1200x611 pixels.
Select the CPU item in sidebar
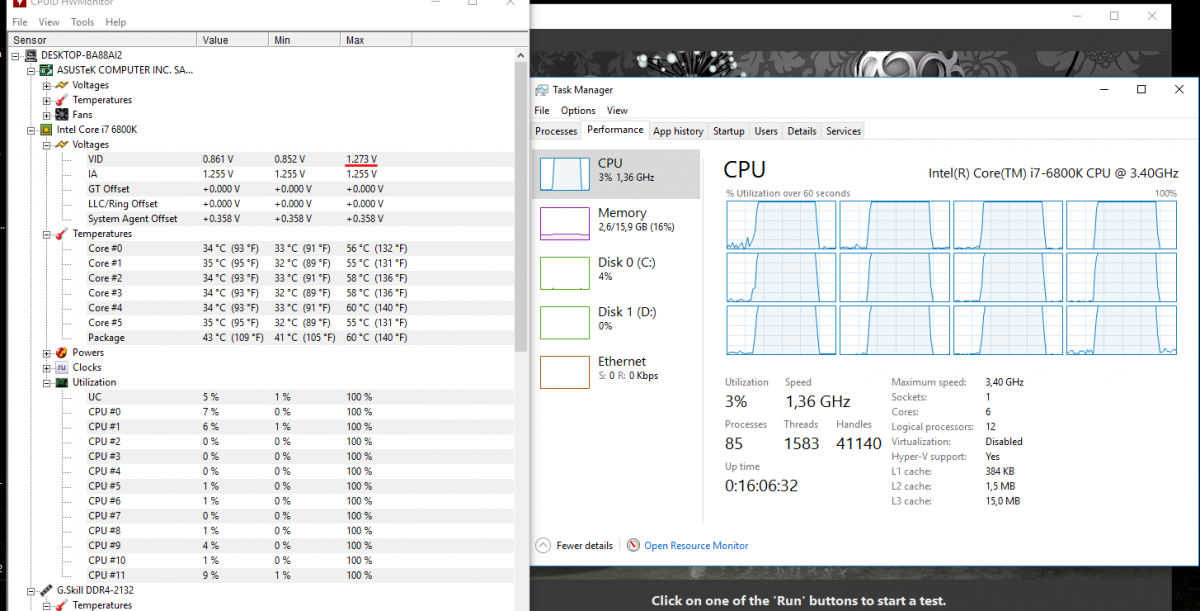click(617, 174)
